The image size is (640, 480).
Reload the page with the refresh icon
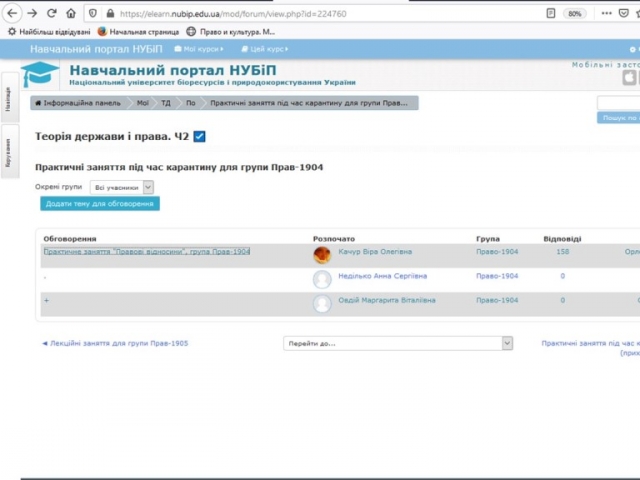[x=51, y=13]
